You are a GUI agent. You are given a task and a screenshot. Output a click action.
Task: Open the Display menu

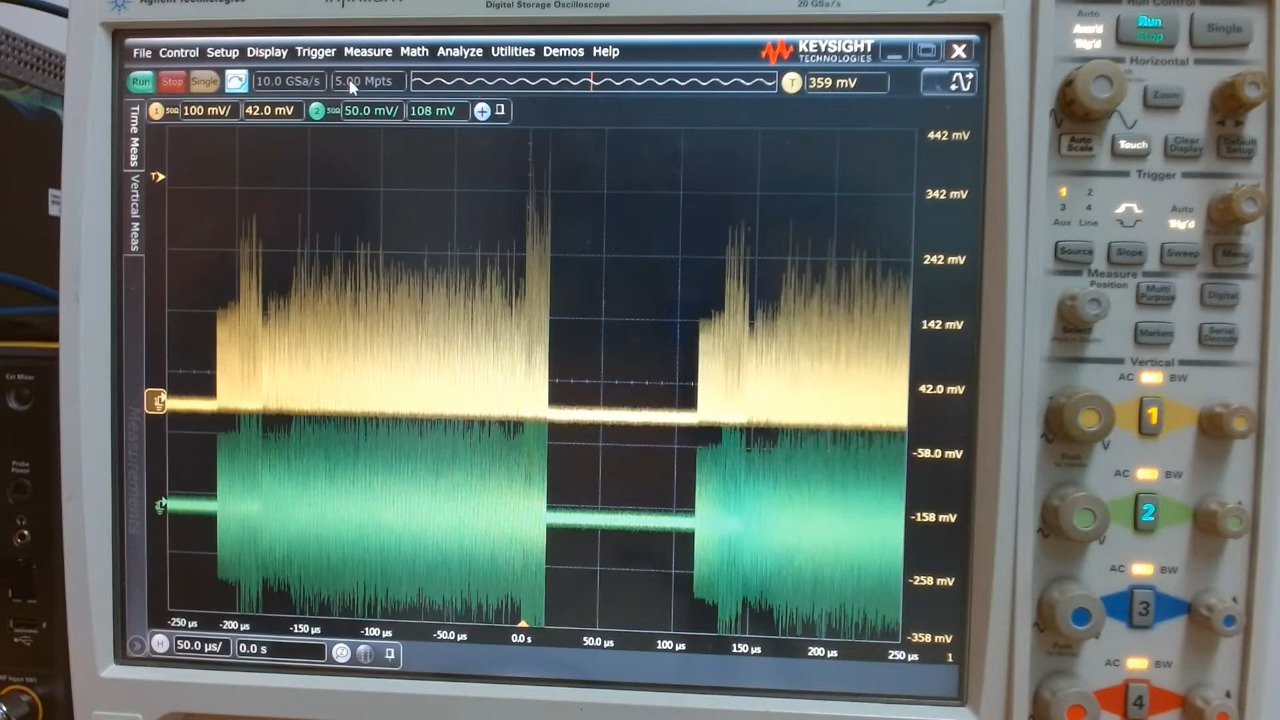click(x=267, y=52)
